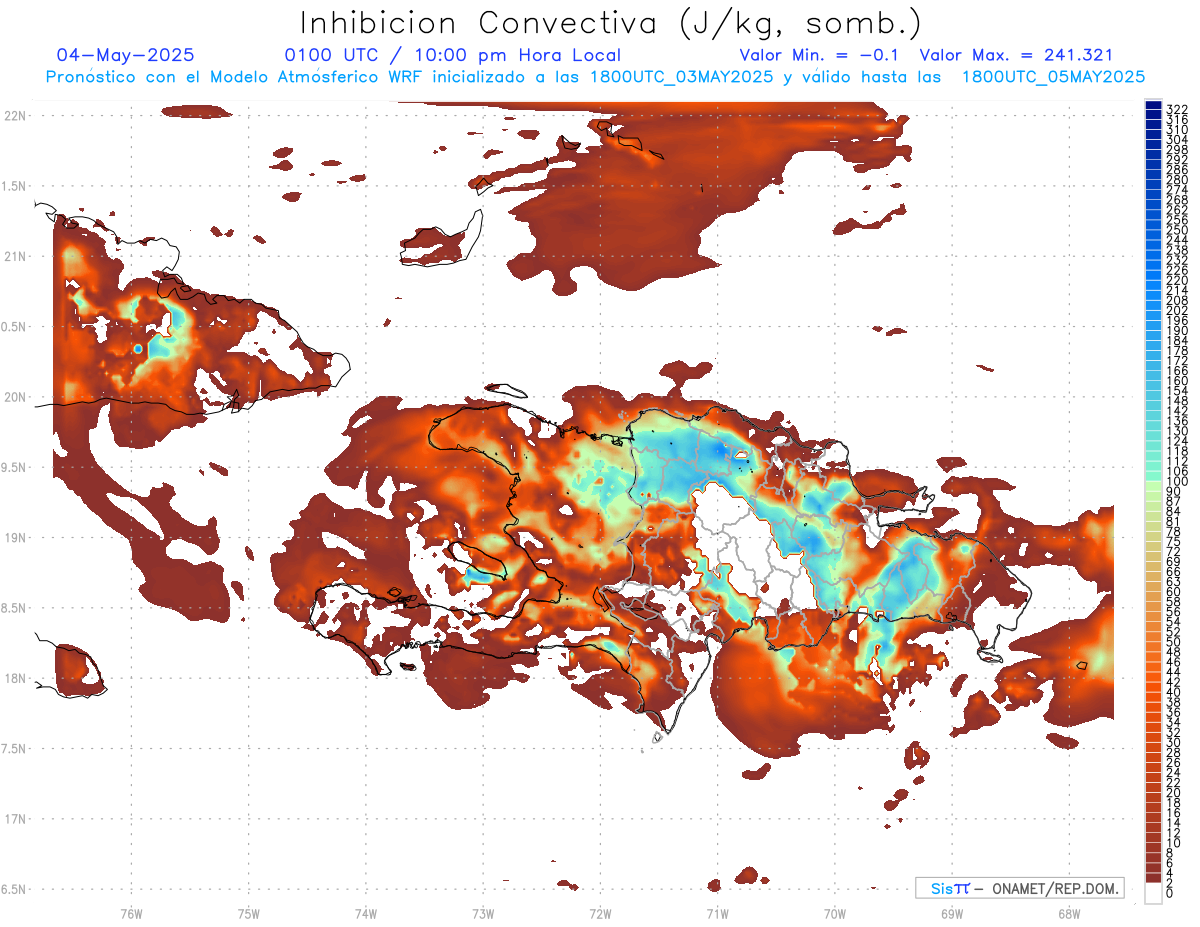Screen dimensions: 1200x927
Task: Click the title 'Inhibicion Convectiva (J/kg, somb.)'
Action: (x=611, y=23)
